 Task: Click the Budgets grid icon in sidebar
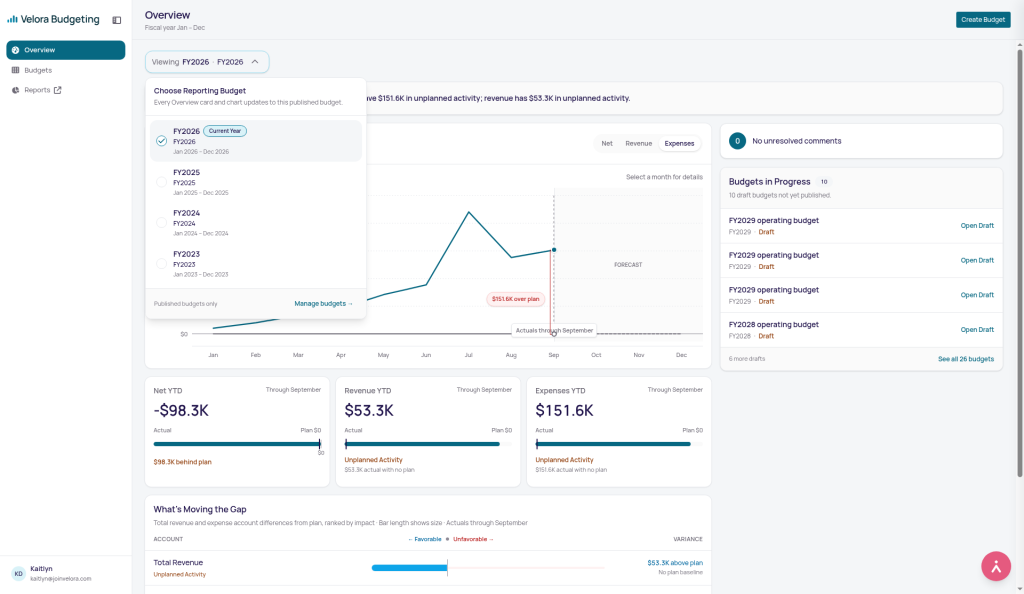point(16,70)
